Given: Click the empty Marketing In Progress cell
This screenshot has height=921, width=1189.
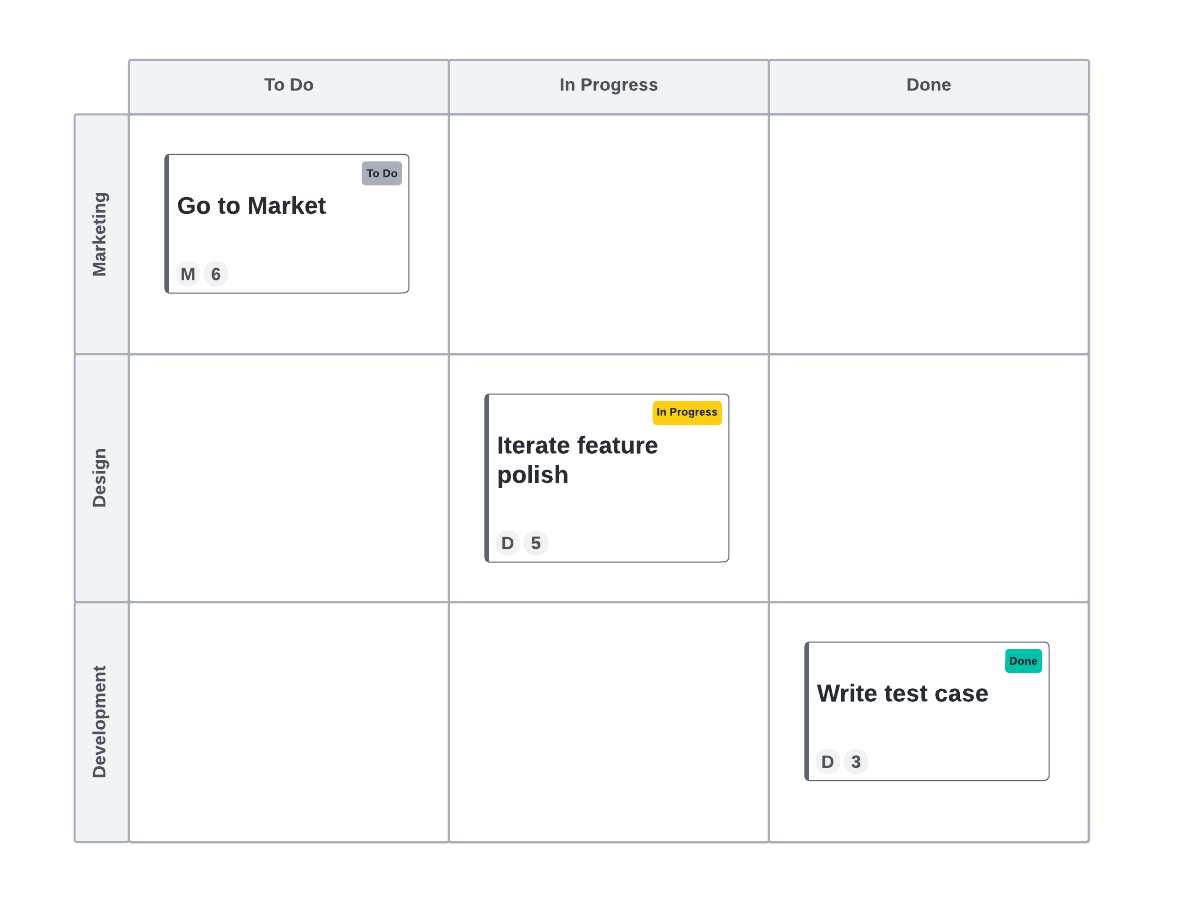Looking at the screenshot, I should (608, 234).
